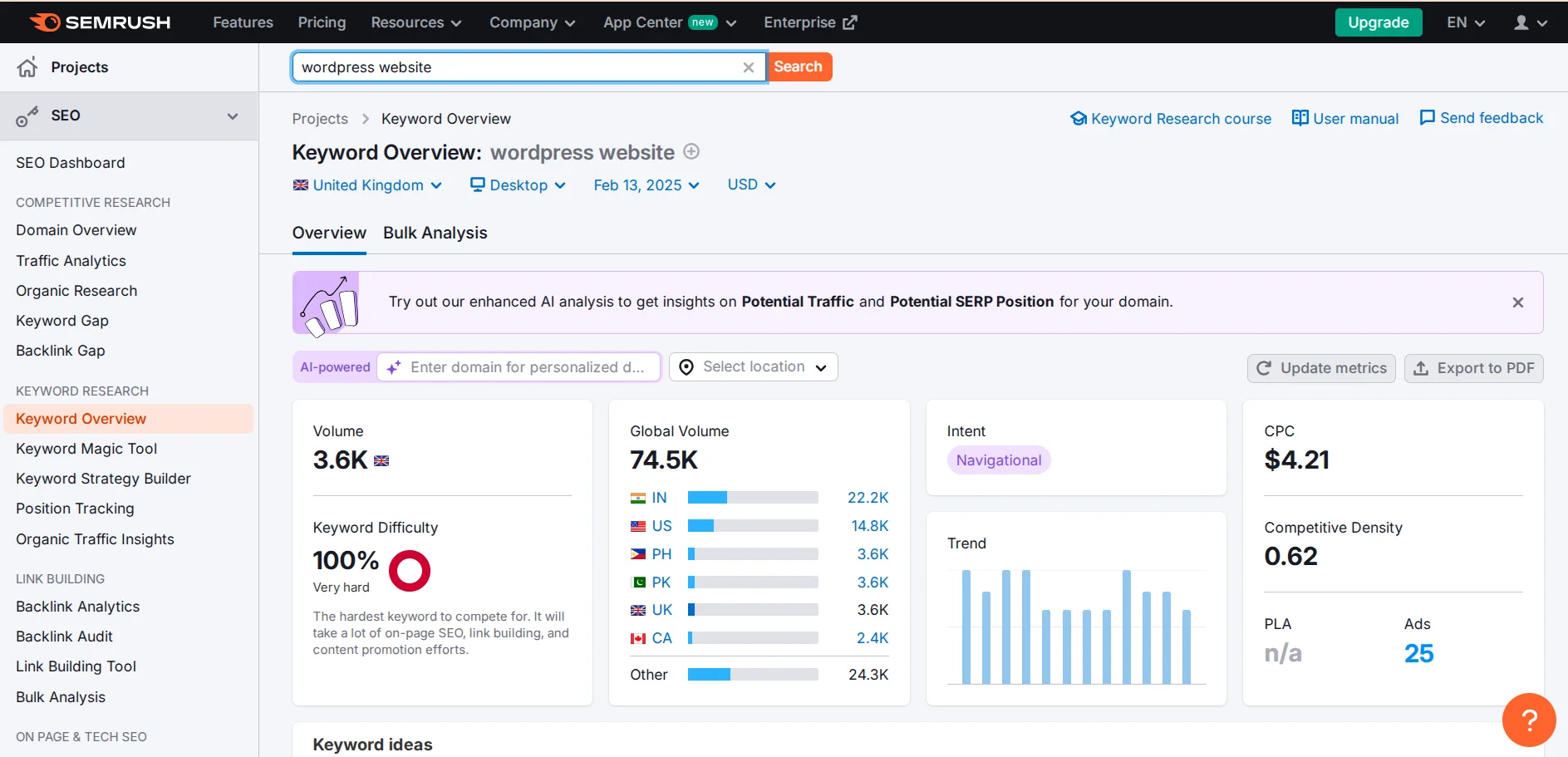Open Position Tracking in sidebar
This screenshot has height=757, width=1568.
click(75, 509)
